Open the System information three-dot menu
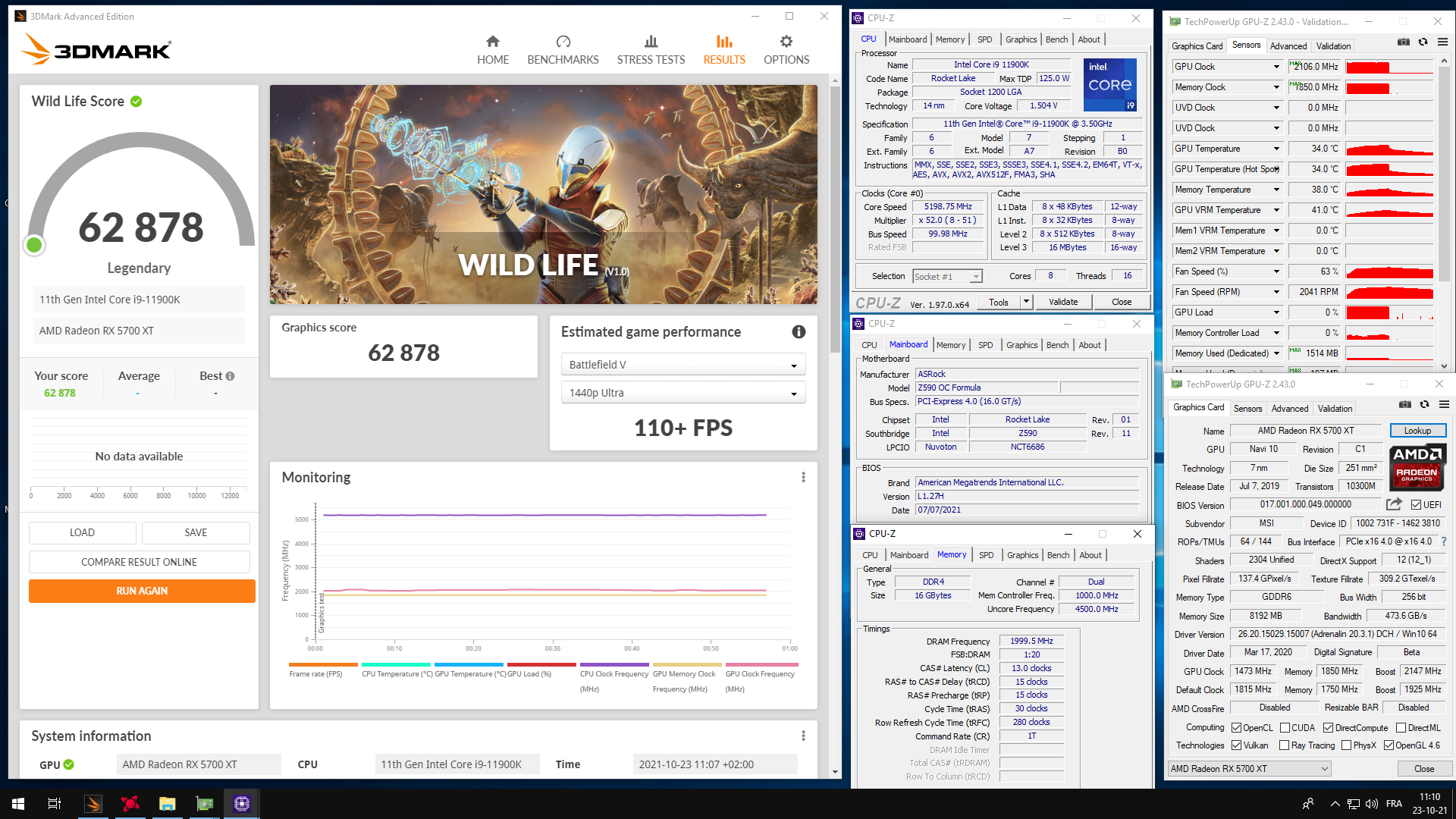The height and width of the screenshot is (819, 1456). click(803, 736)
